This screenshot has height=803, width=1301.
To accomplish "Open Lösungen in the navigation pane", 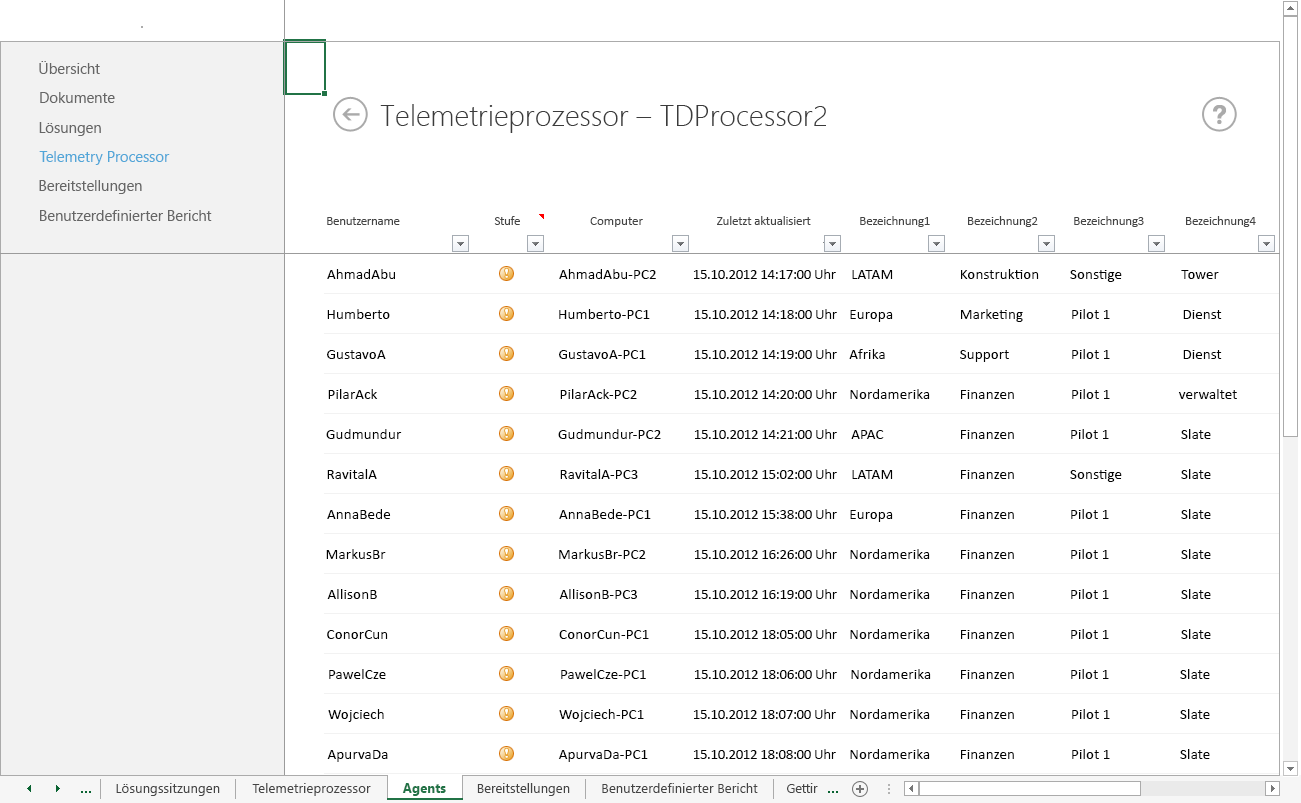I will click(x=70, y=128).
